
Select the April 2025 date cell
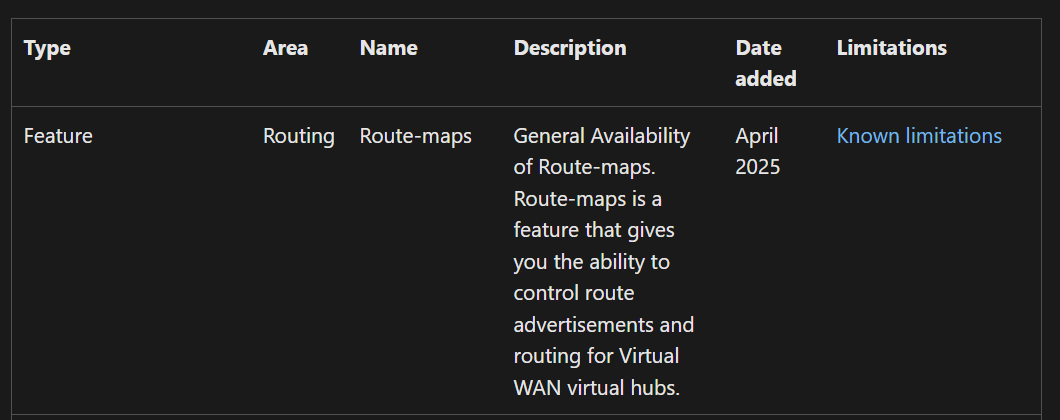757,151
